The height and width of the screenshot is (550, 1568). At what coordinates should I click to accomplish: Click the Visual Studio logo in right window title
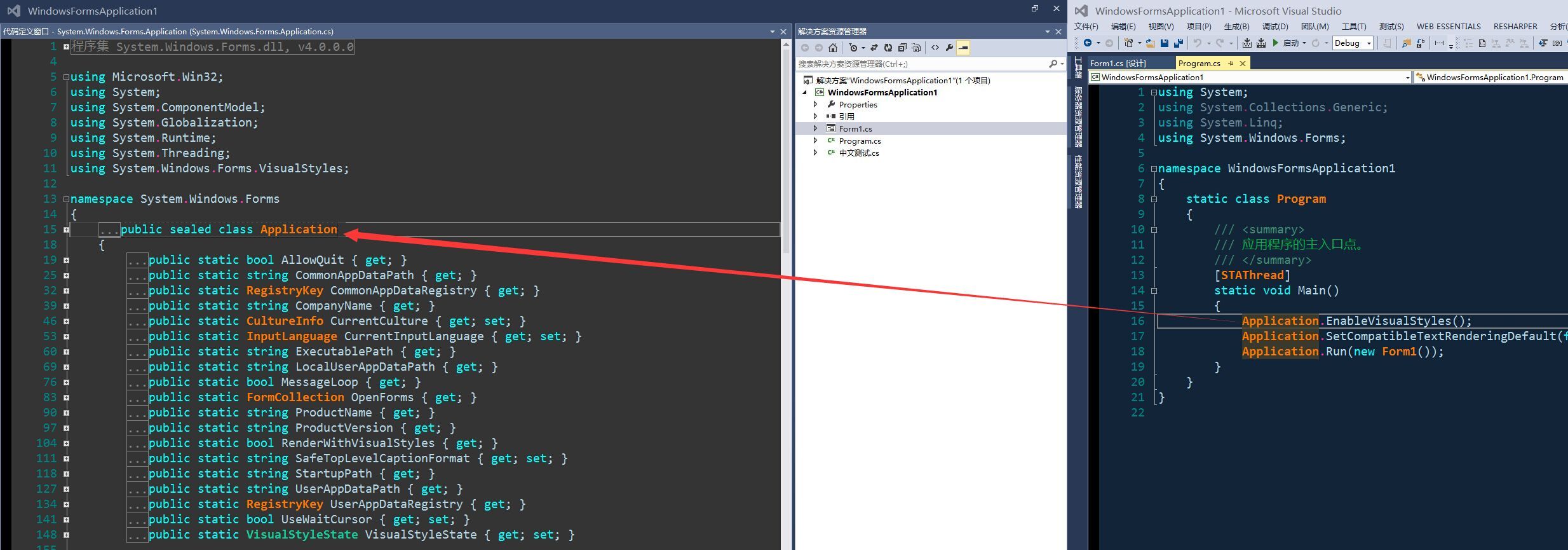coord(1081,11)
